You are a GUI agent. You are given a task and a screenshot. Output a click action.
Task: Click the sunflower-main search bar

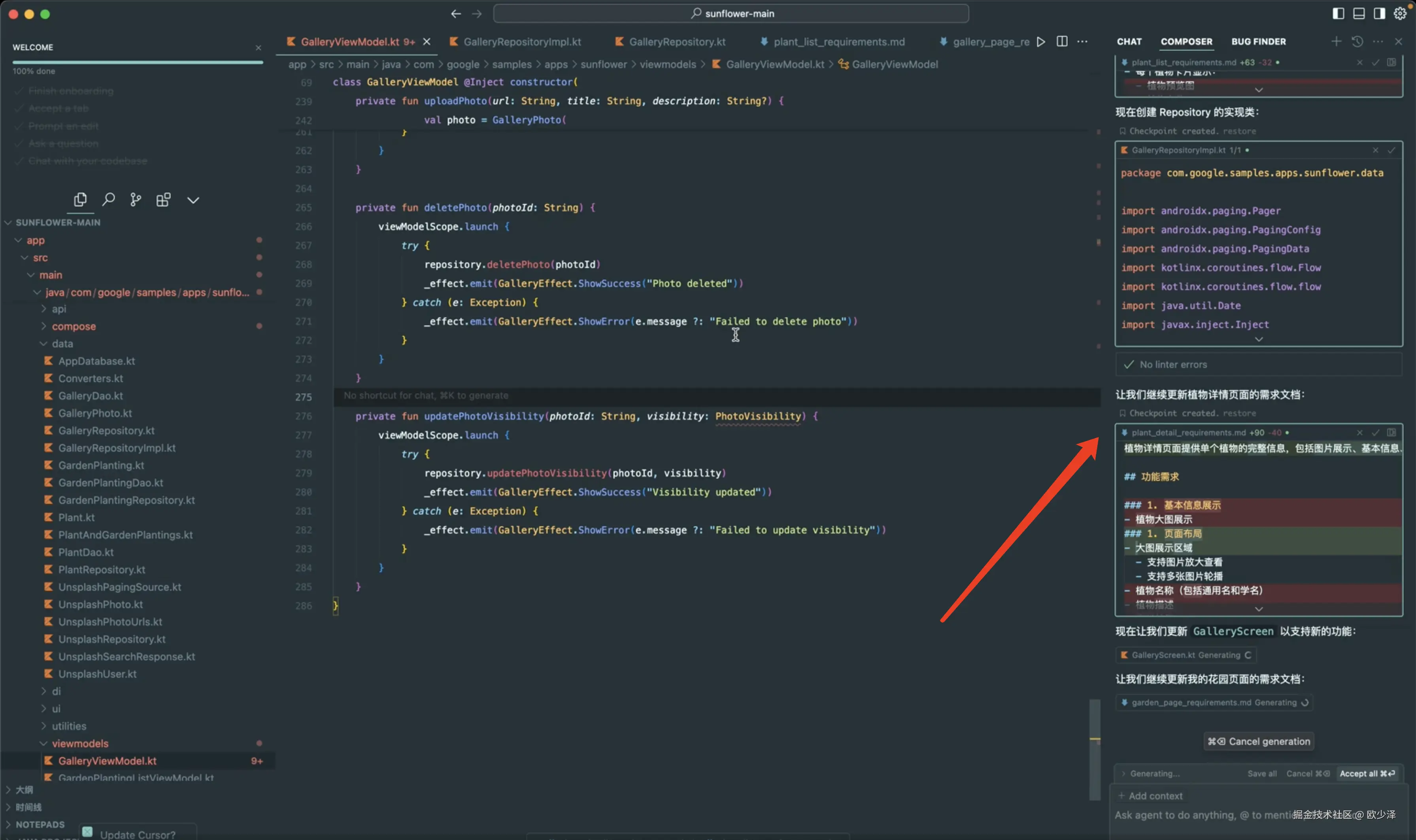pyautogui.click(x=731, y=13)
